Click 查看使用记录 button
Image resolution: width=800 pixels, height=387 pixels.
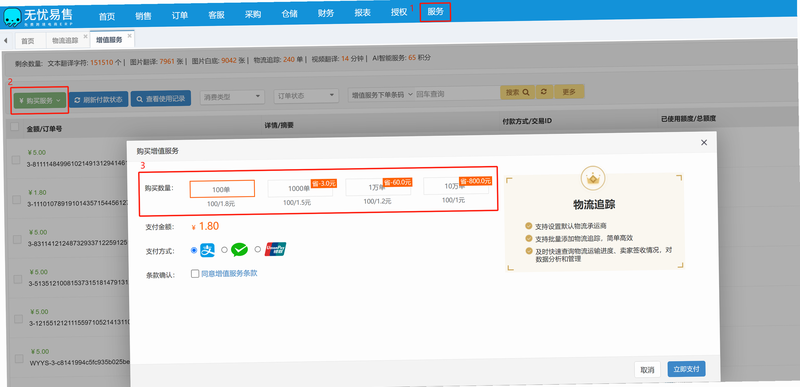[161, 98]
